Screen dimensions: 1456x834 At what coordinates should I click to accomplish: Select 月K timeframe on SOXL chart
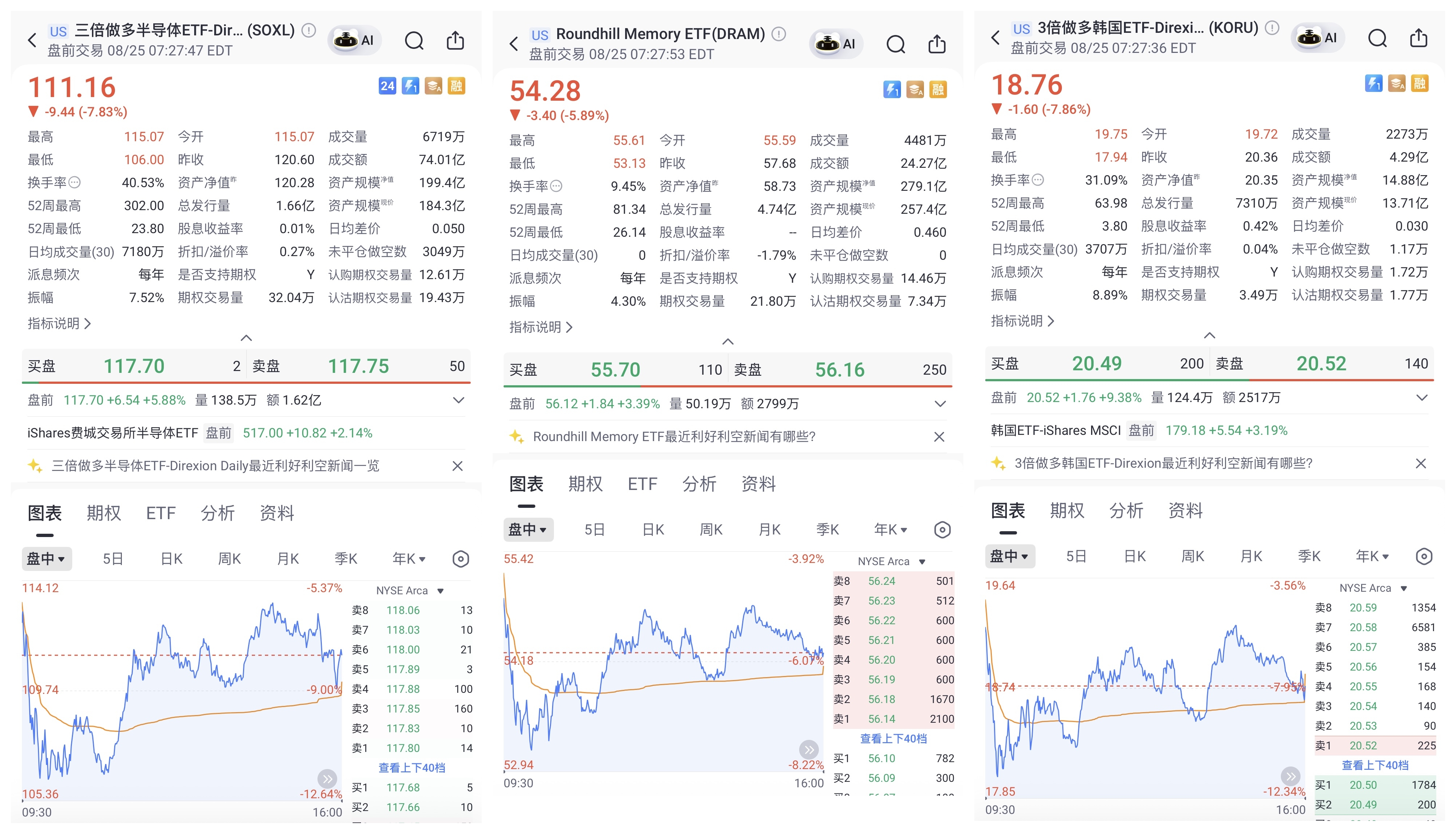(288, 559)
